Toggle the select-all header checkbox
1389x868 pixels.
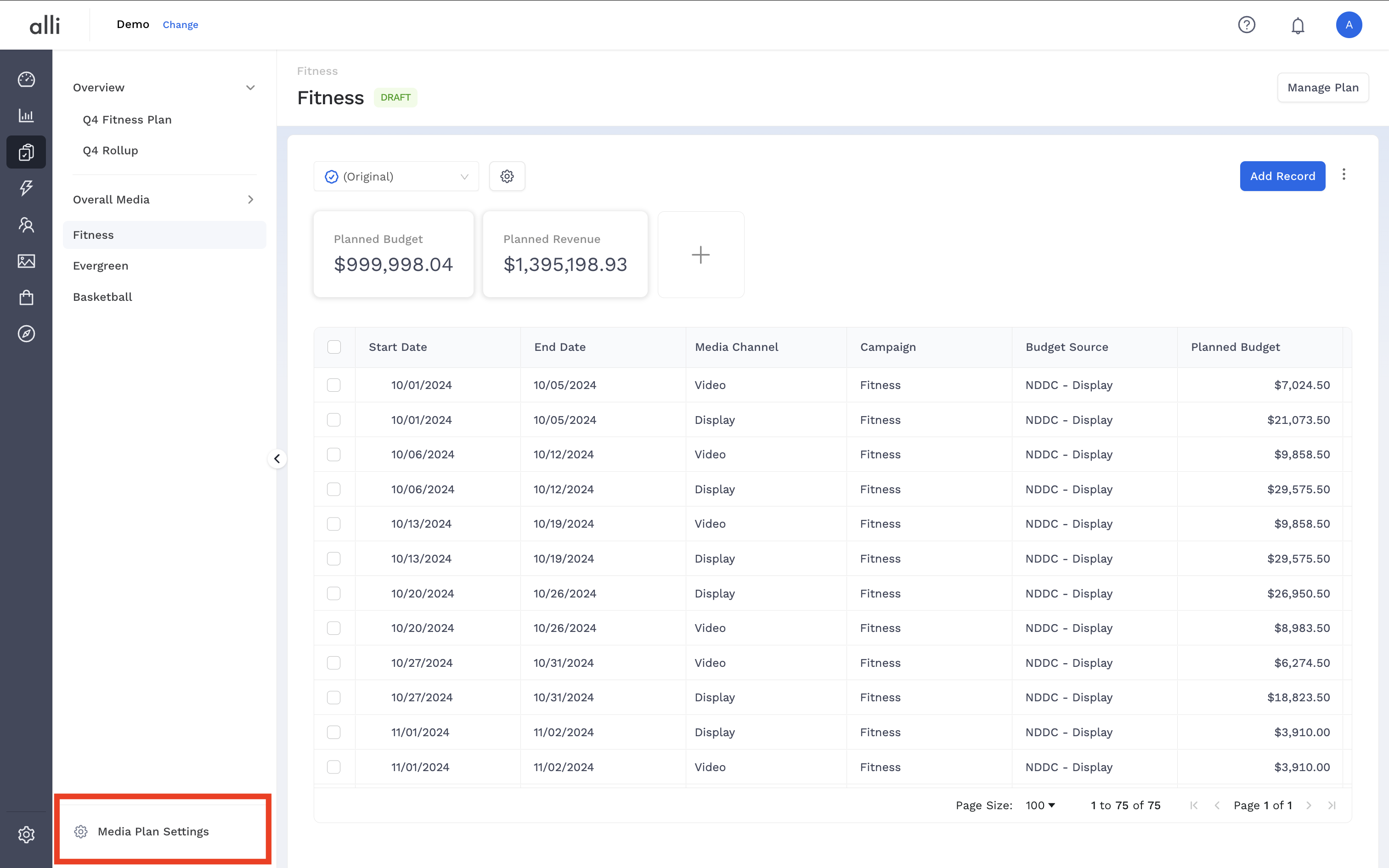(x=334, y=347)
